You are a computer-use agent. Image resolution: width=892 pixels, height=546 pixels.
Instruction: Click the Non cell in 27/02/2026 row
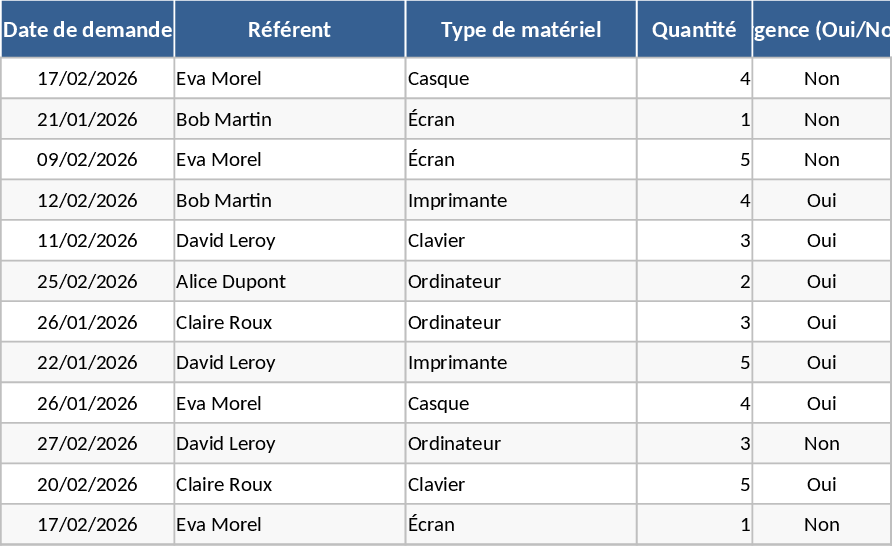click(822, 444)
